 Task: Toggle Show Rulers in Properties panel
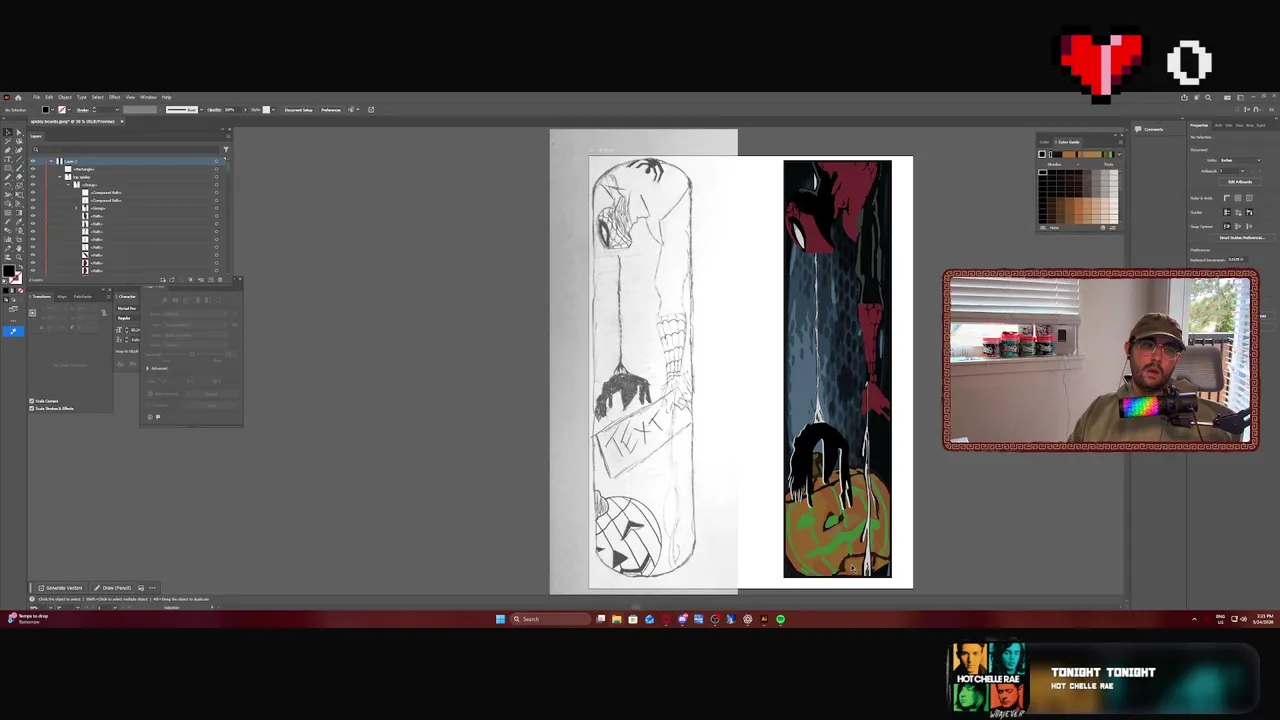(1227, 198)
